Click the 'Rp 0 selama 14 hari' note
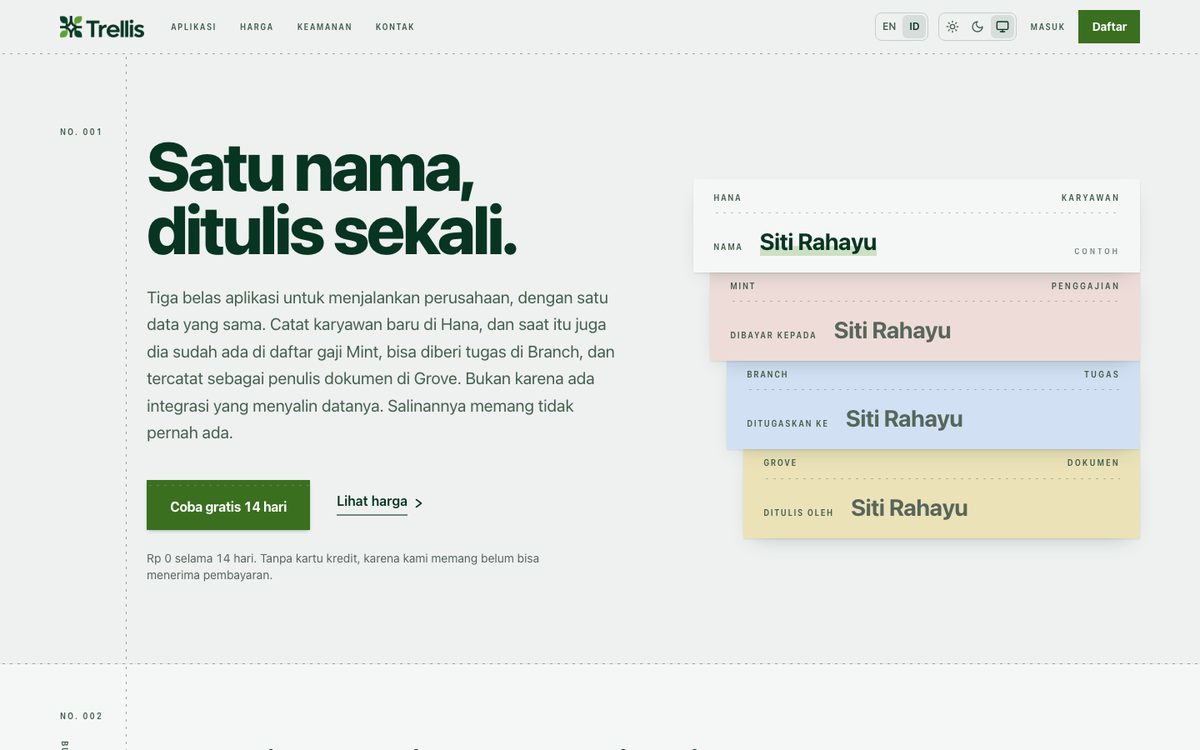The image size is (1200, 750). (x=343, y=566)
